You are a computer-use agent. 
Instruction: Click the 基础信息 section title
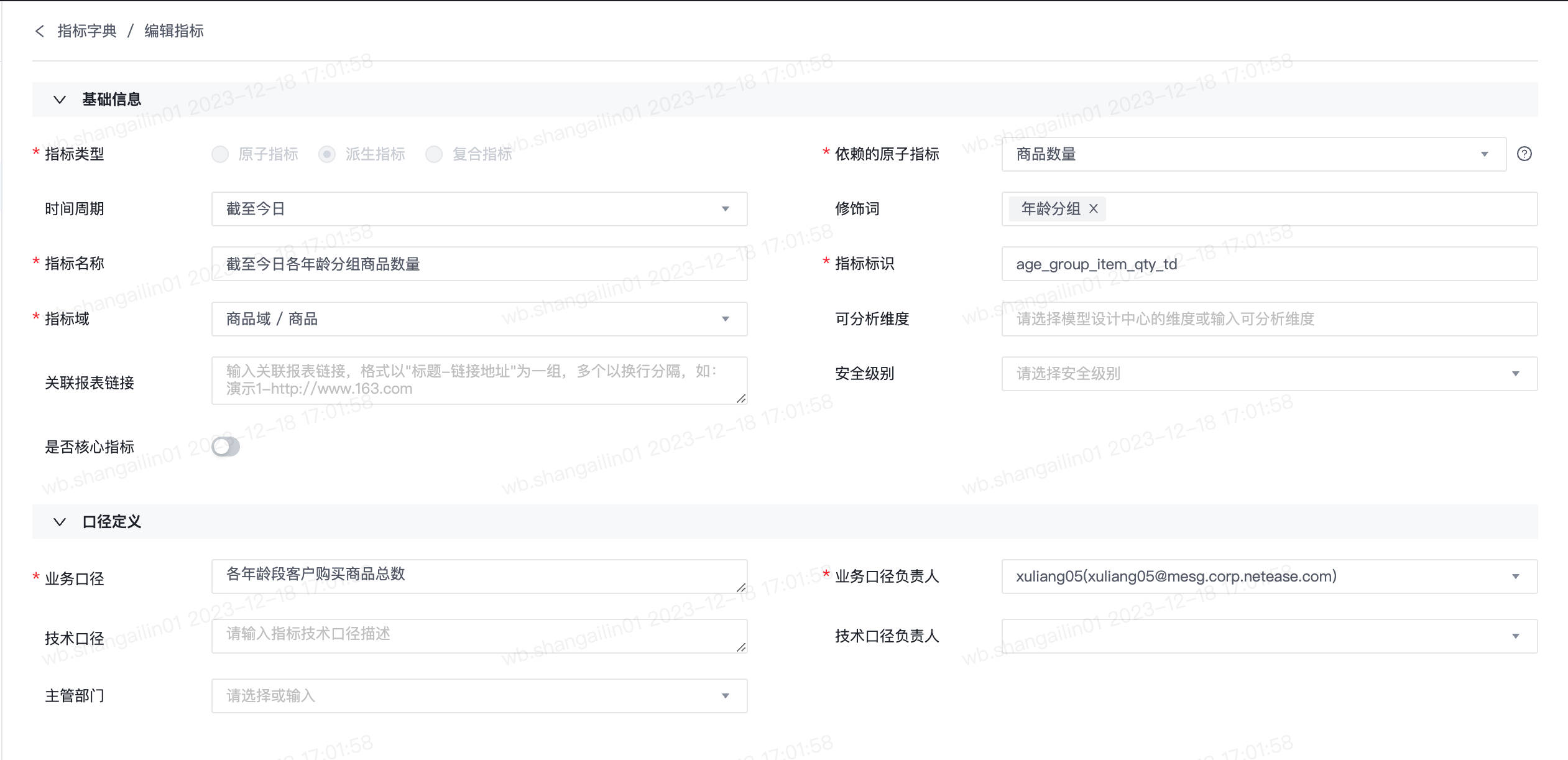tap(112, 100)
